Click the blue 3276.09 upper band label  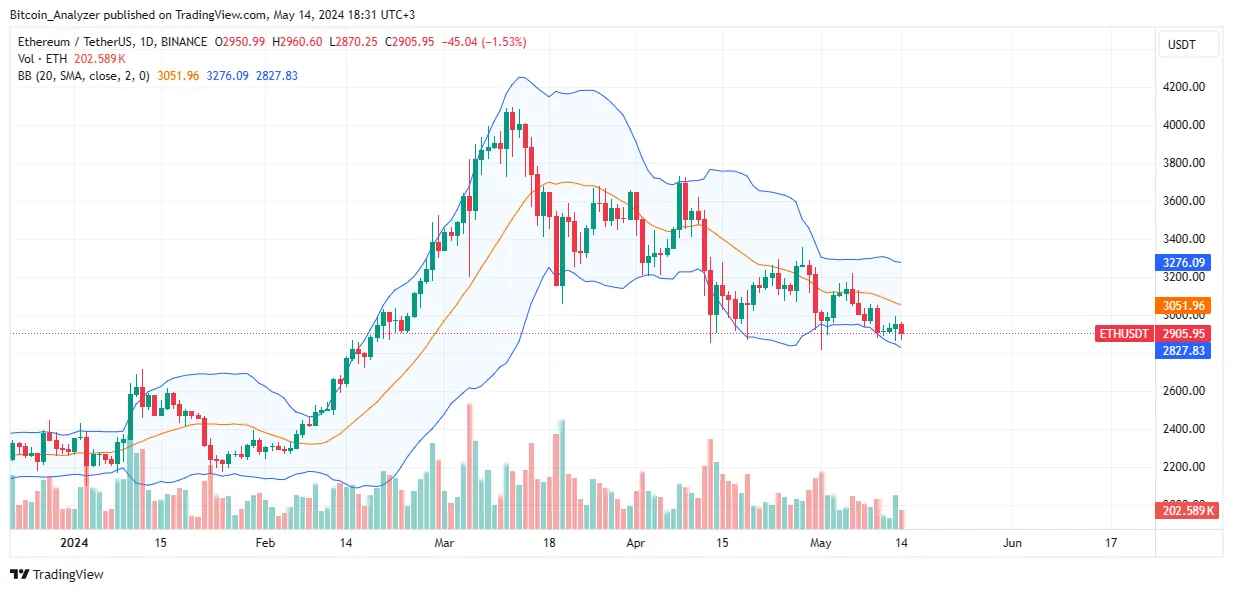click(x=1183, y=263)
